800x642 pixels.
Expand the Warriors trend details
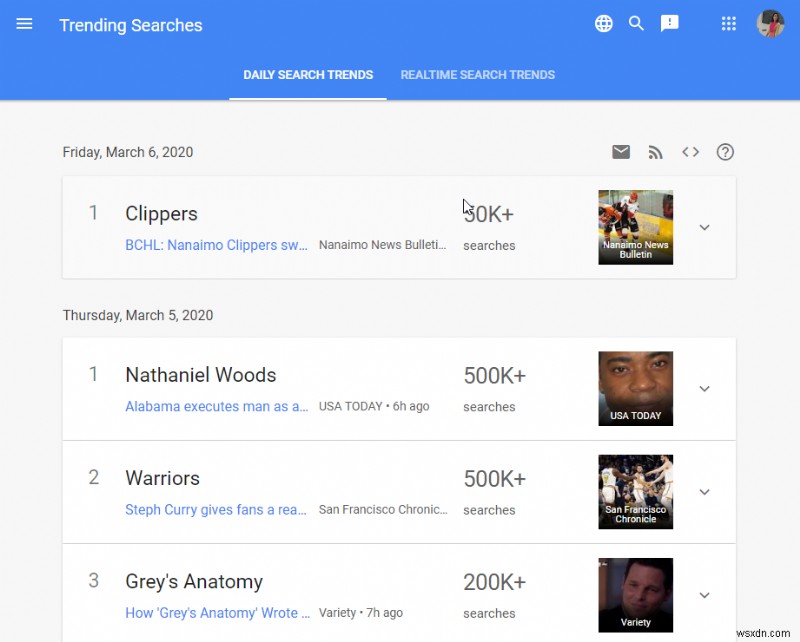(x=705, y=492)
